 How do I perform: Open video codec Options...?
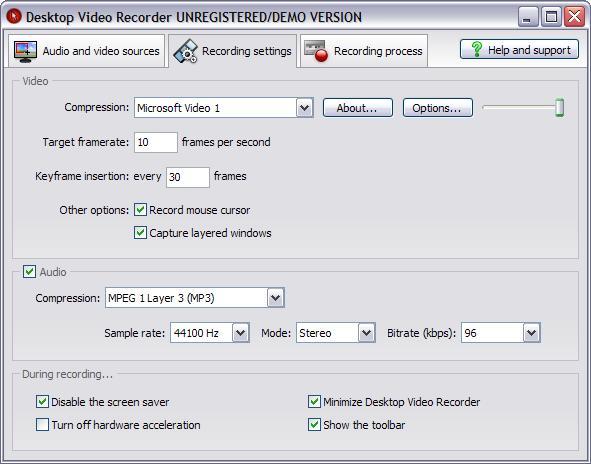(x=438, y=108)
